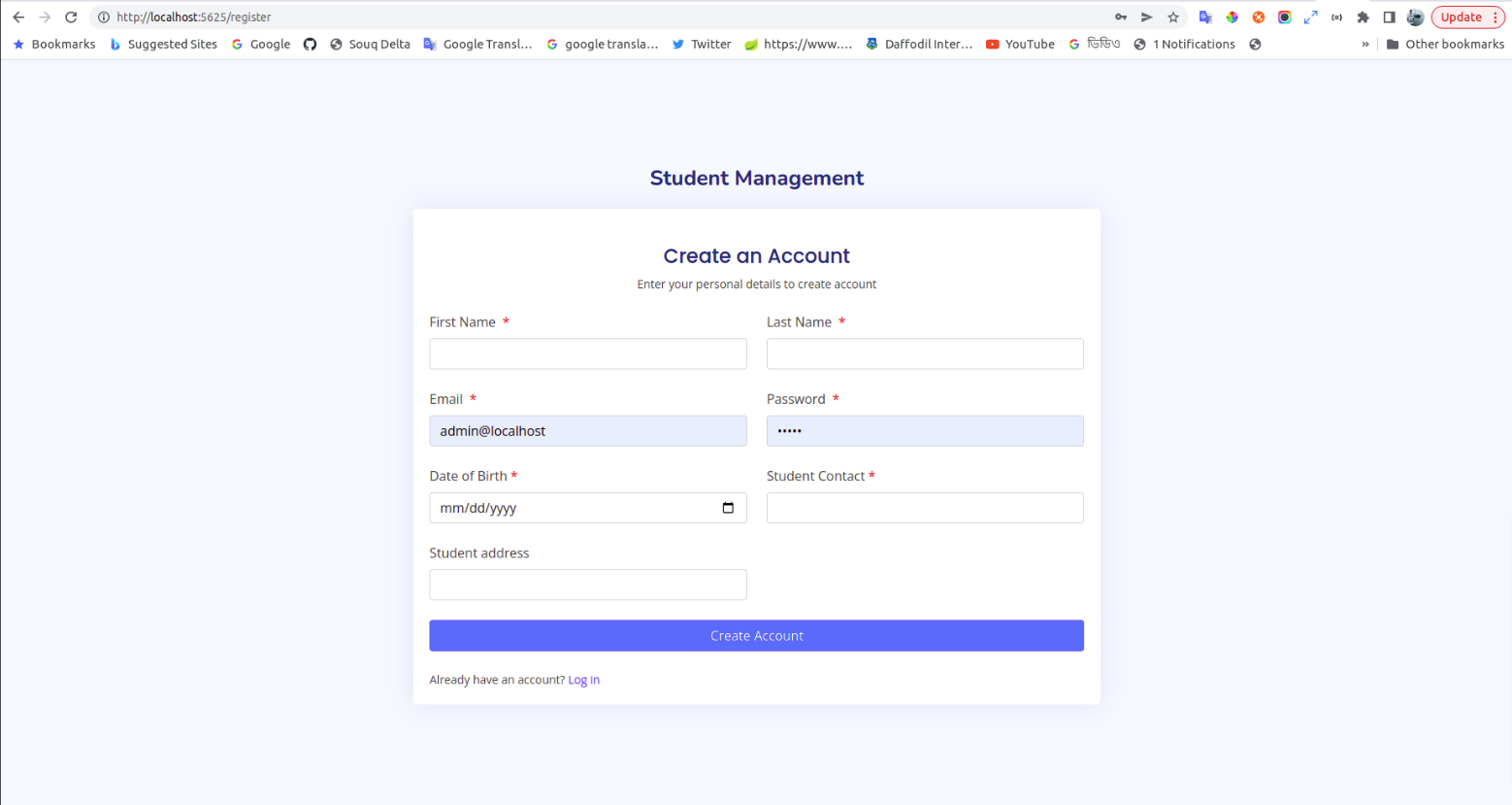Reload the page with the refresh icon
1512x805 pixels.
pyautogui.click(x=69, y=17)
